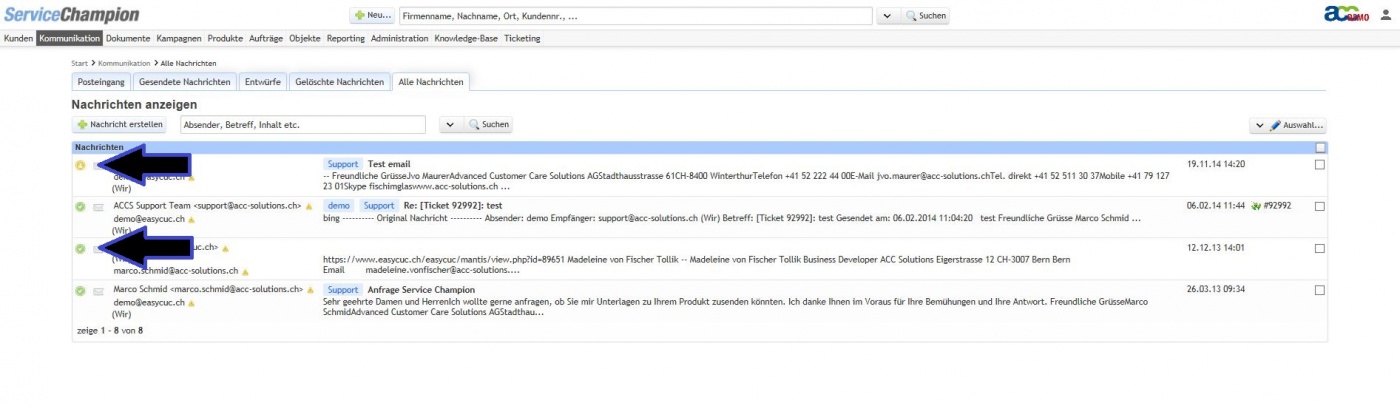Viewport: 1400px width, 406px height.
Task: Open the Test email subject
Action: 389,164
